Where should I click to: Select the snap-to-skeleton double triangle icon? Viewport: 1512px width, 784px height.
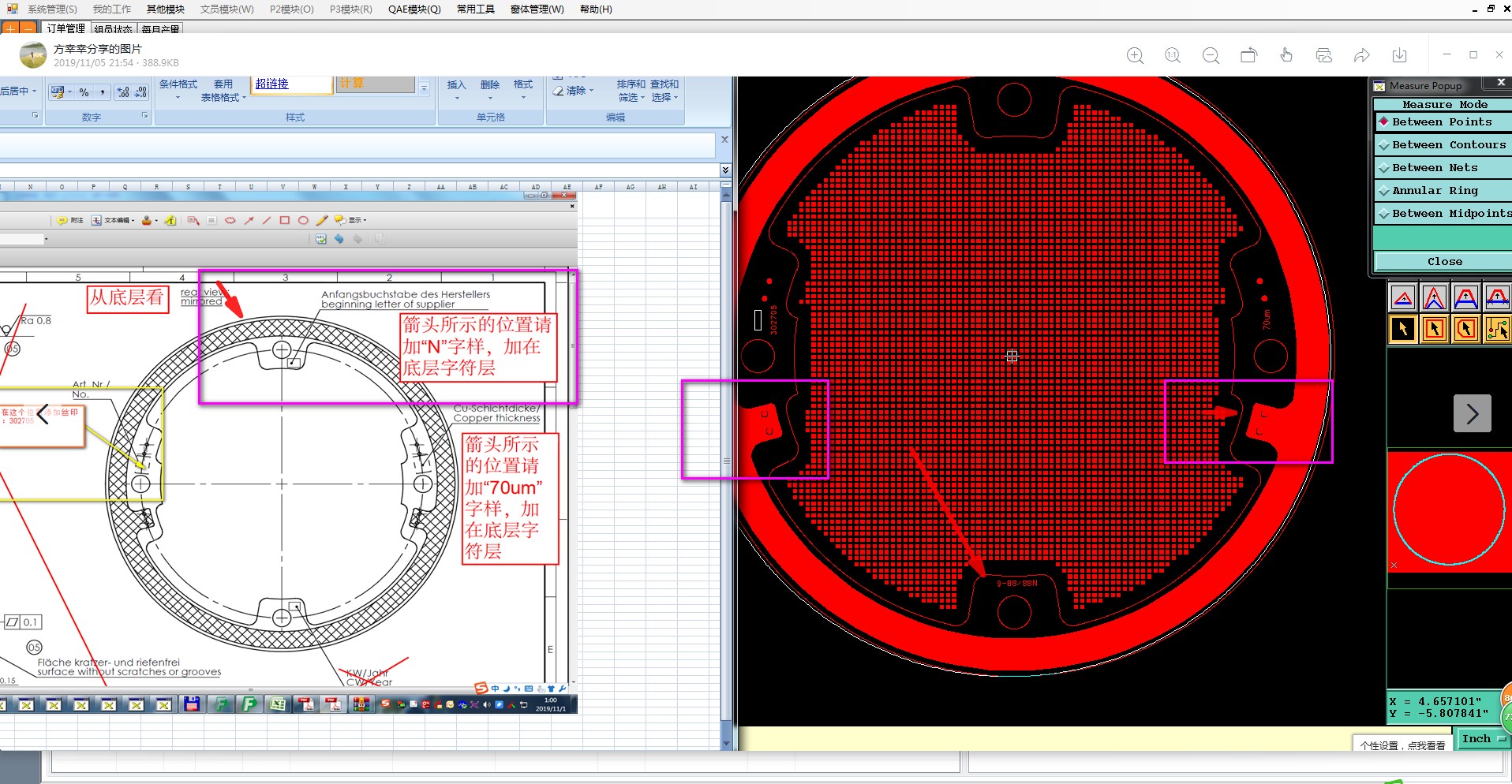coord(1435,297)
